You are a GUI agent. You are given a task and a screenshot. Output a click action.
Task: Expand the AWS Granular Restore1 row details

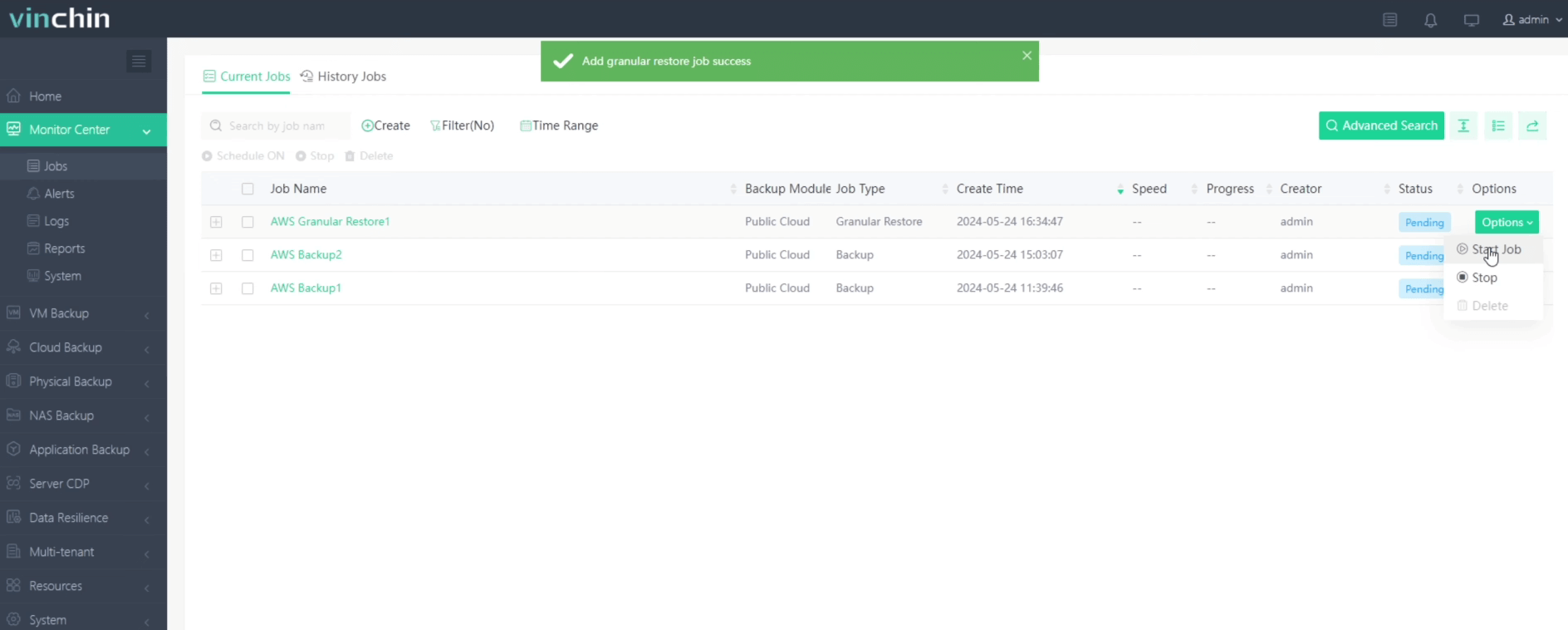216,222
